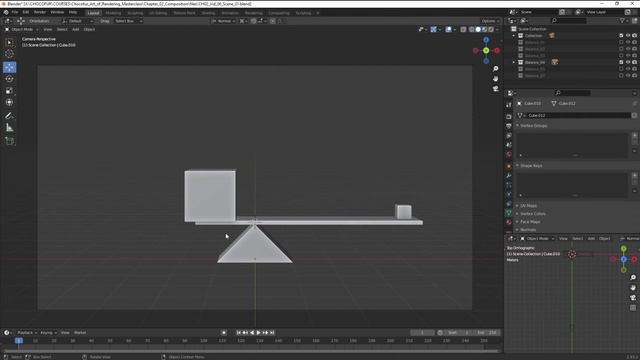Click the Add menu in main viewport header
The image size is (640, 360).
coord(76,29)
